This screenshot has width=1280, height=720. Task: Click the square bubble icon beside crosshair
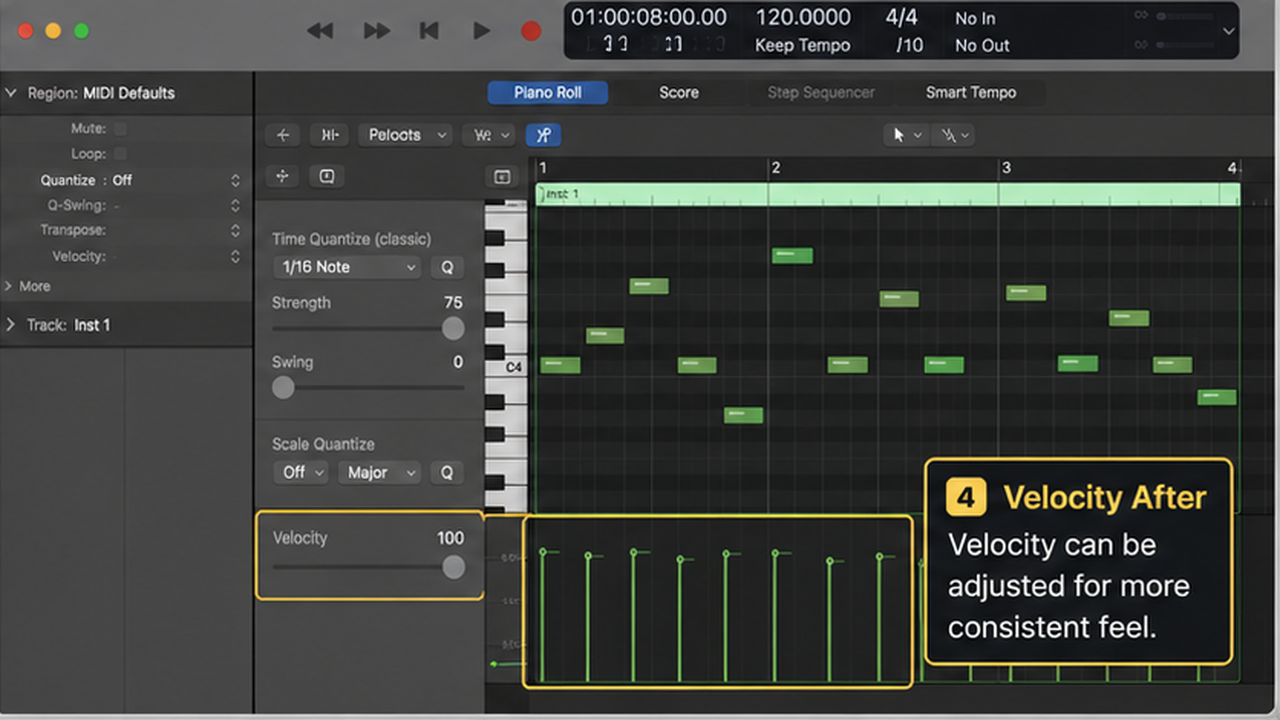click(x=327, y=176)
